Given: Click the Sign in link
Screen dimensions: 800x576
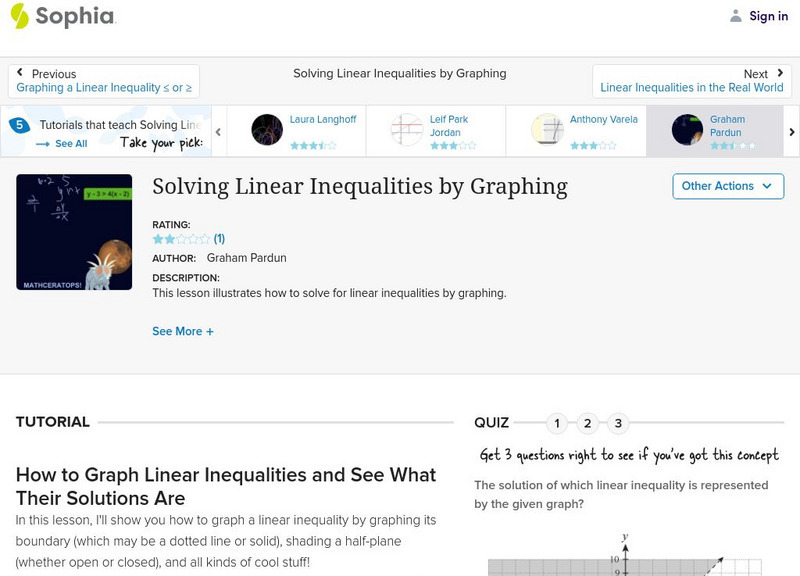Looking at the screenshot, I should [768, 16].
